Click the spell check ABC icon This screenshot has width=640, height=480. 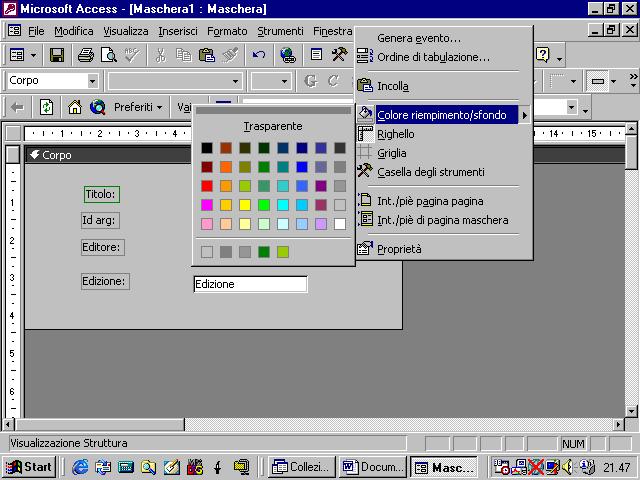(x=132, y=55)
